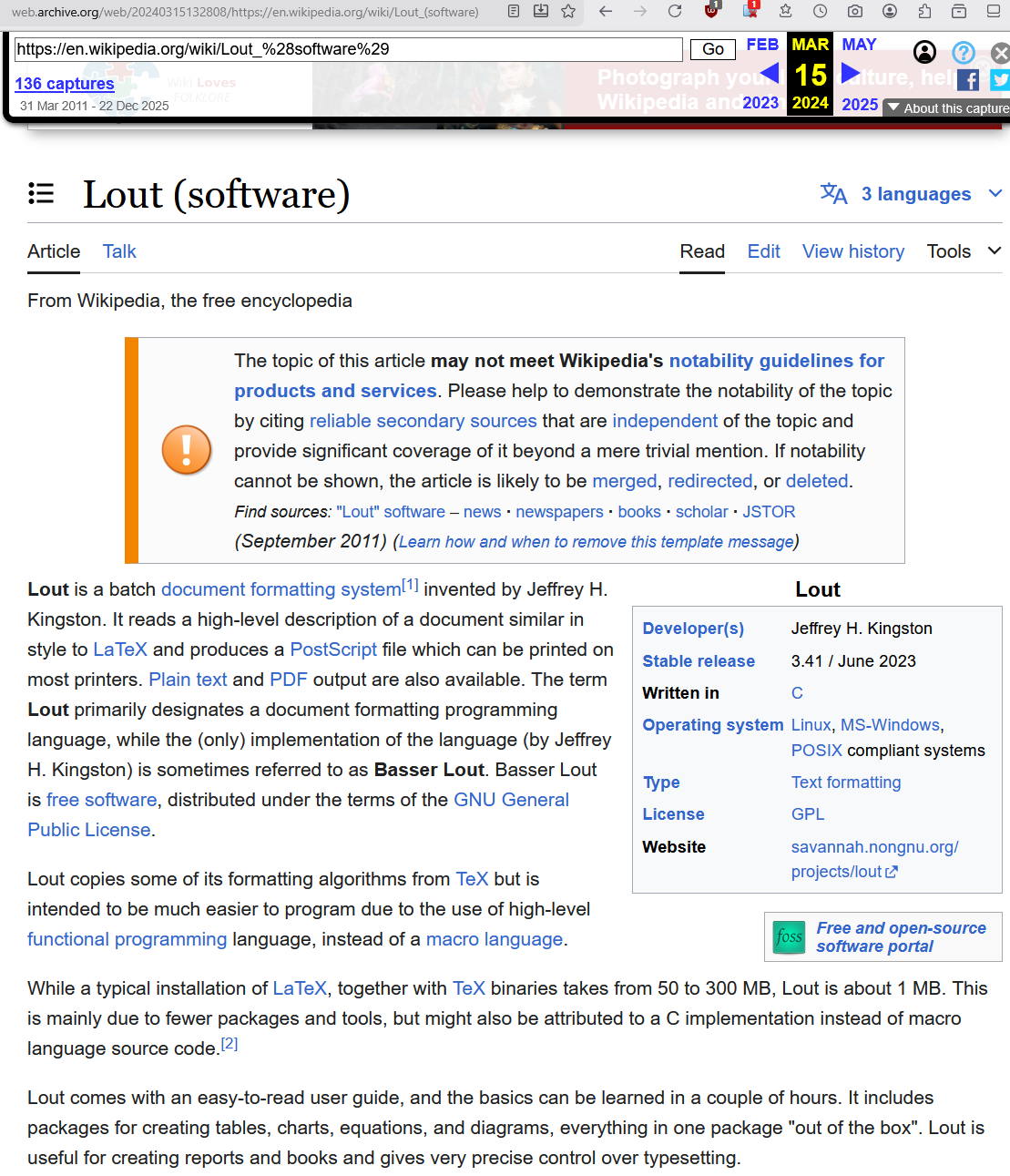Viewport: 1010px width, 1176px height.
Task: Close the Wayback Machine toolbar
Action: pyautogui.click(x=1000, y=53)
